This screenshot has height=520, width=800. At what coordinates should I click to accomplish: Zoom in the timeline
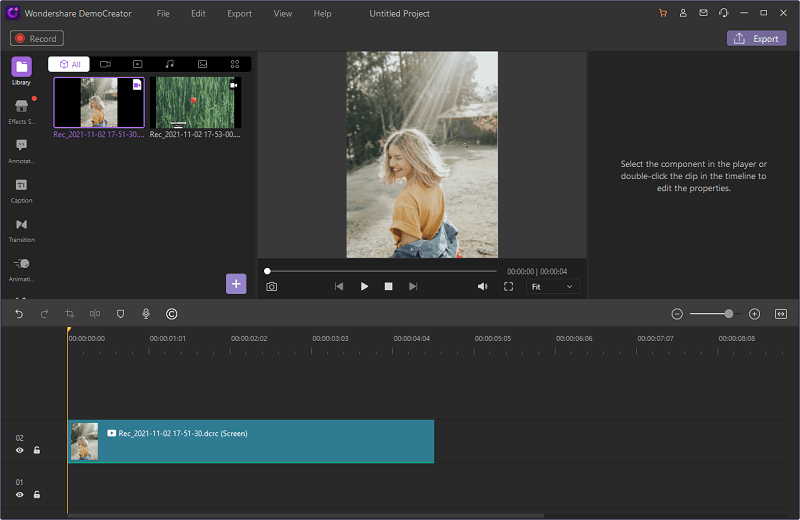pyautogui.click(x=755, y=314)
